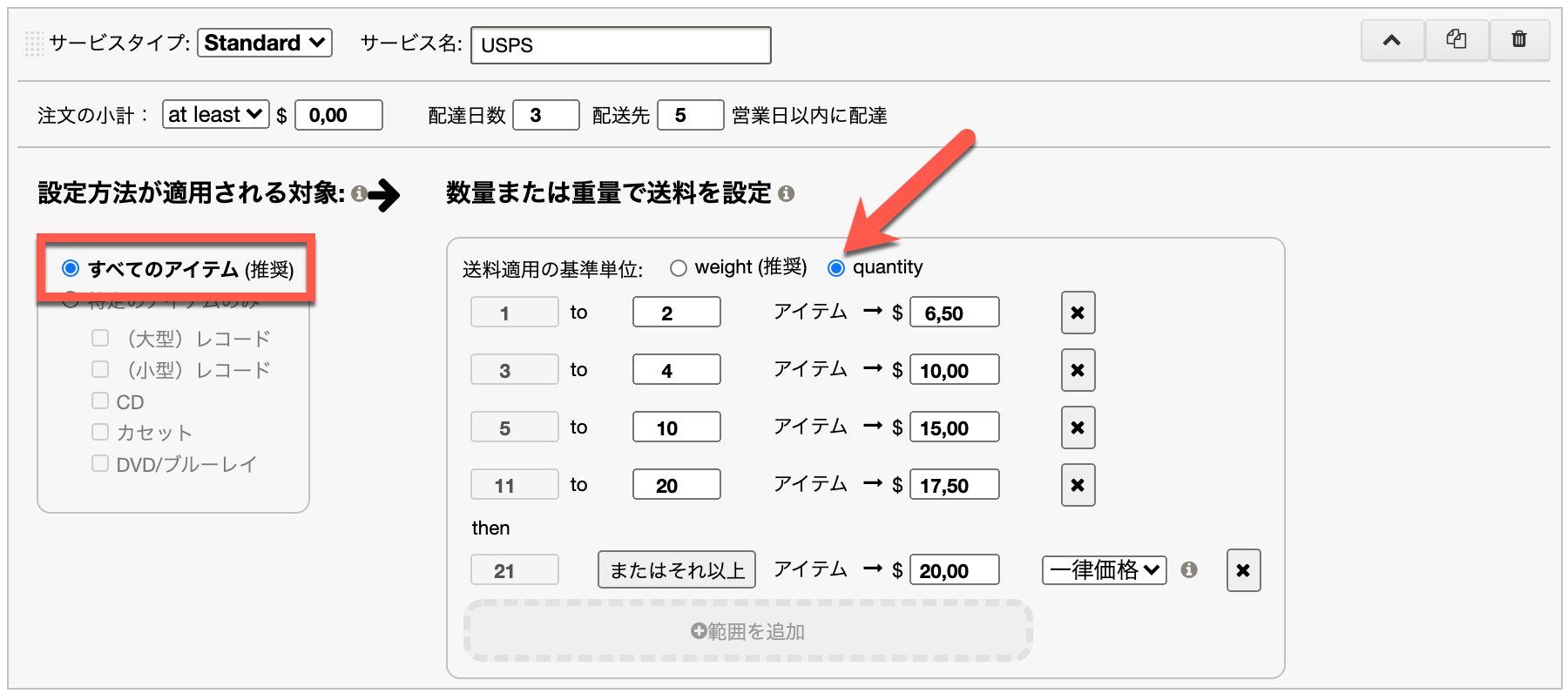1568x700 pixels.
Task: Open info icon beside 一律価格 dropdown
Action: tap(1189, 569)
